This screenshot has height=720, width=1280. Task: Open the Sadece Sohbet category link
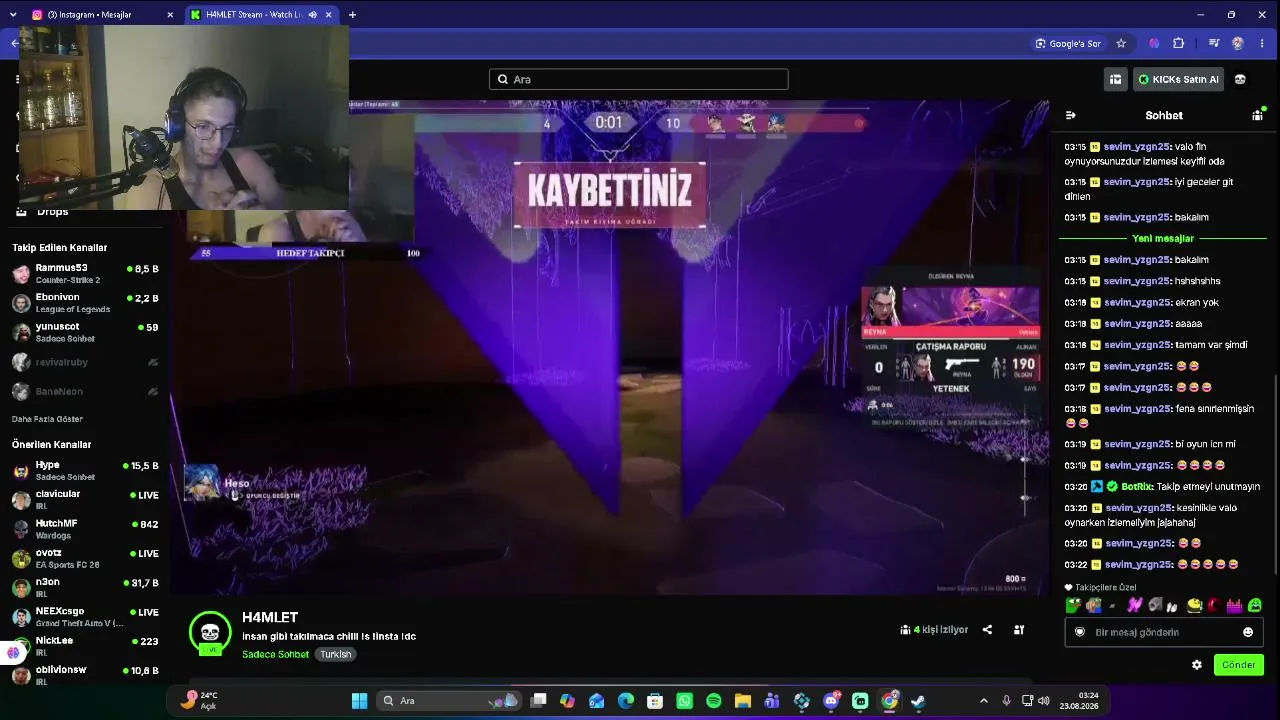pos(275,654)
